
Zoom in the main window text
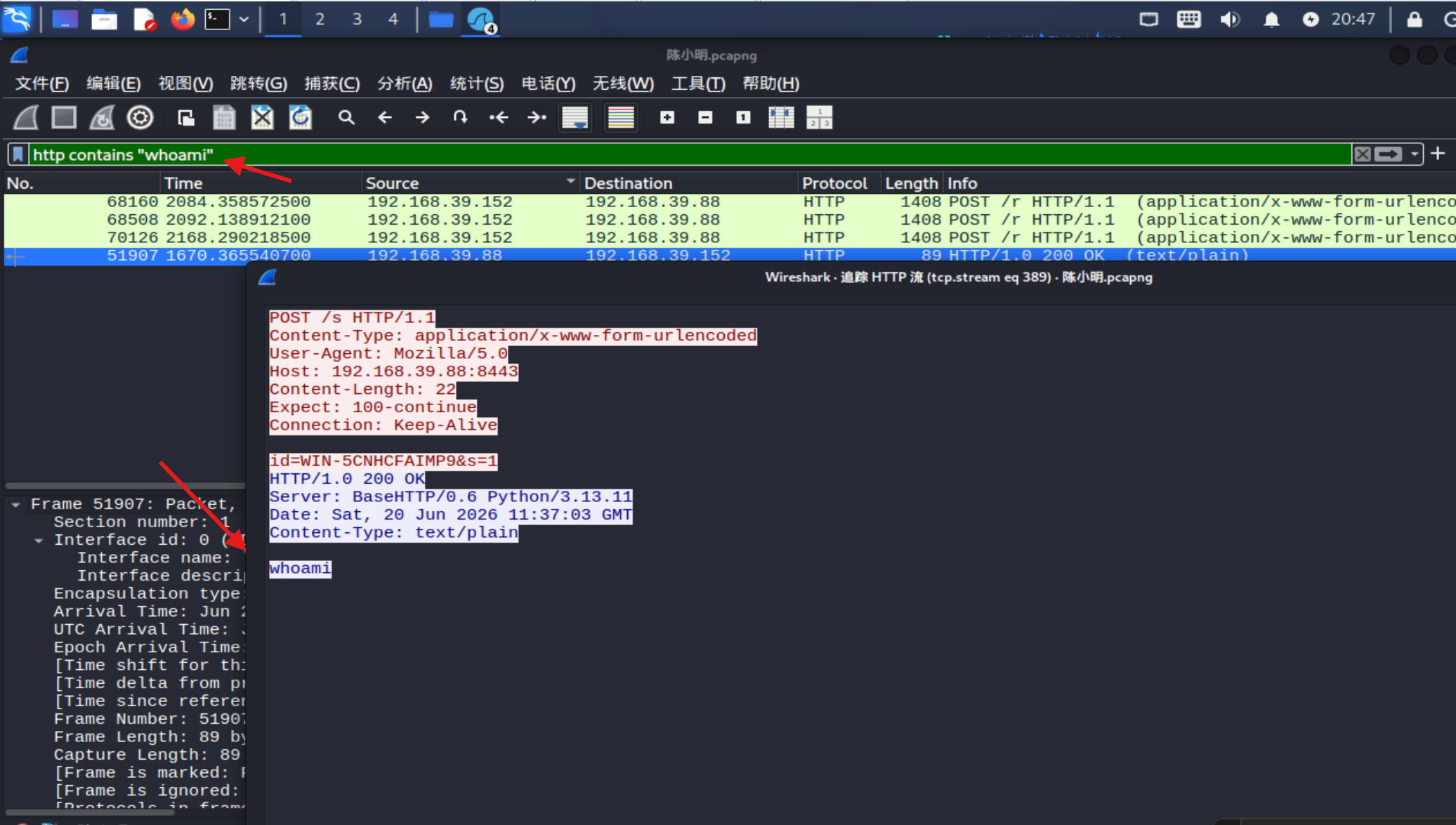pos(667,117)
